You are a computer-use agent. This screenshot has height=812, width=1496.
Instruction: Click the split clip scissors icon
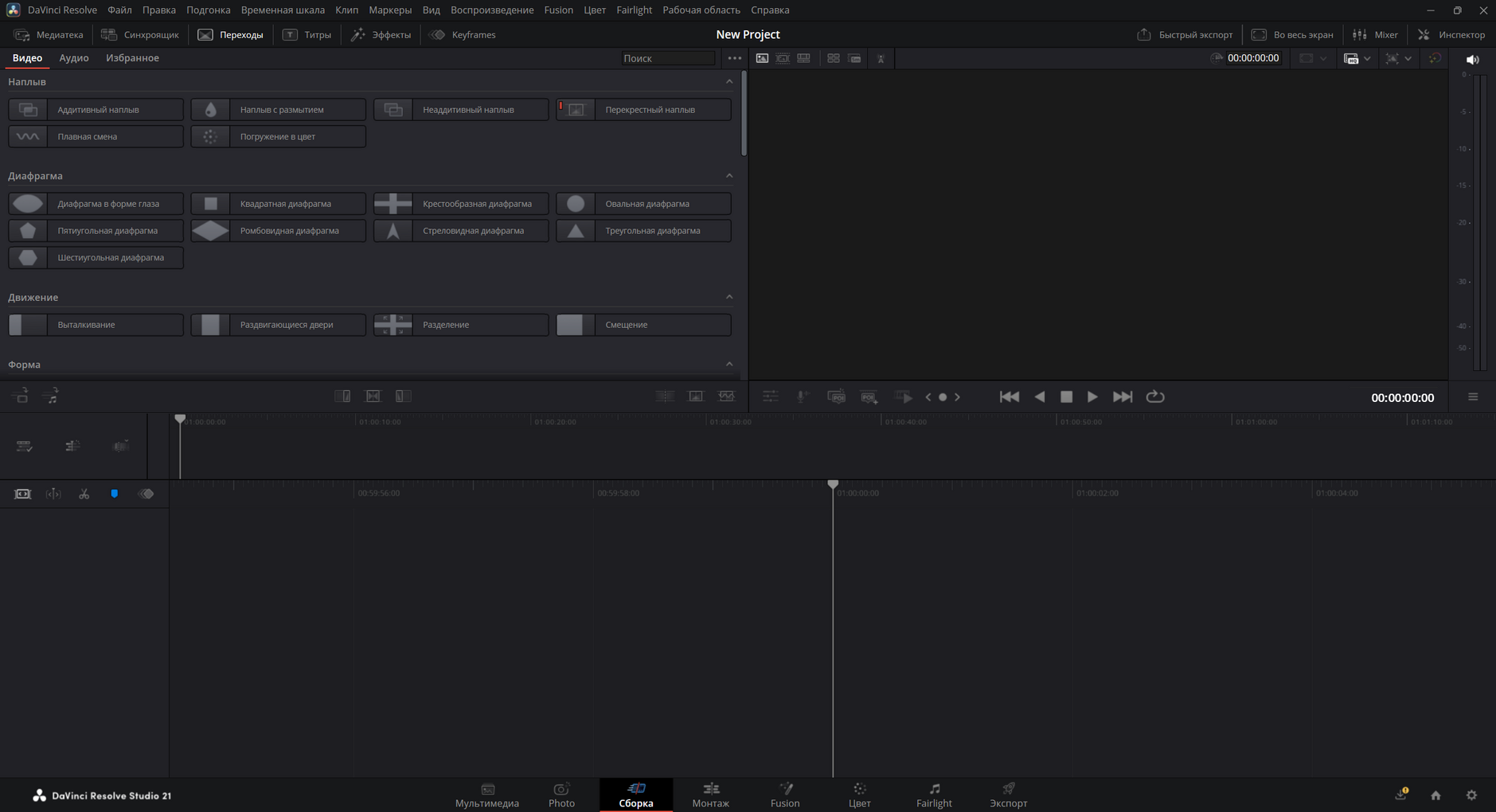click(84, 494)
